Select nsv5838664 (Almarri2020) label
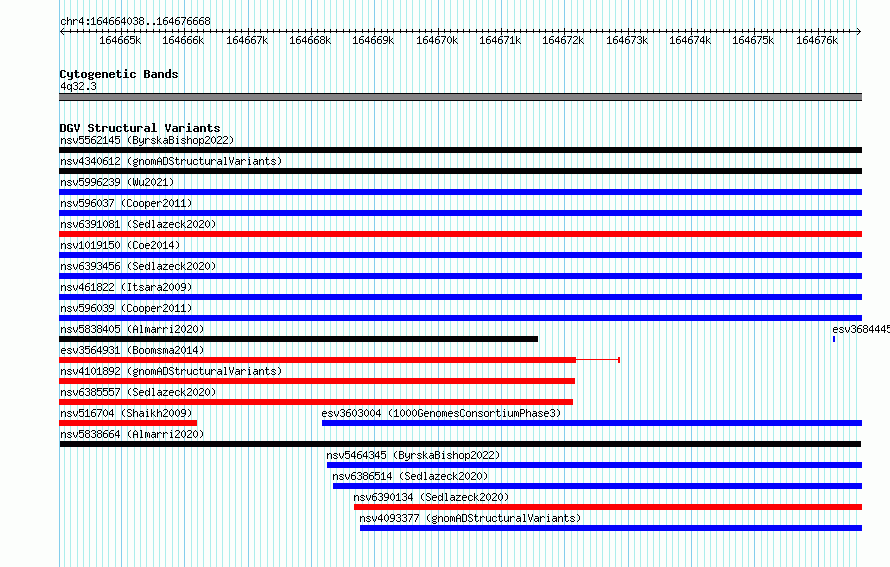The height and width of the screenshot is (567, 890). point(132,434)
